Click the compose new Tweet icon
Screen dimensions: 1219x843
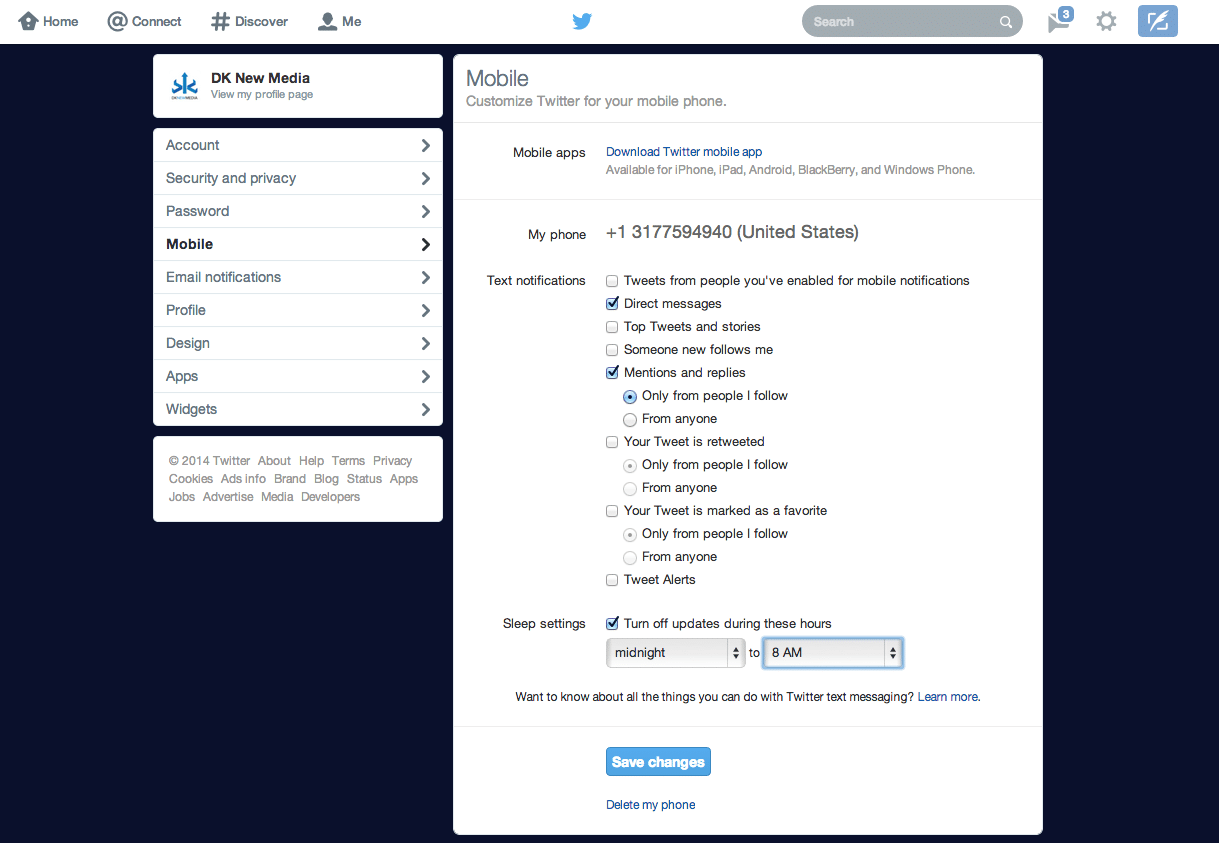[x=1157, y=21]
